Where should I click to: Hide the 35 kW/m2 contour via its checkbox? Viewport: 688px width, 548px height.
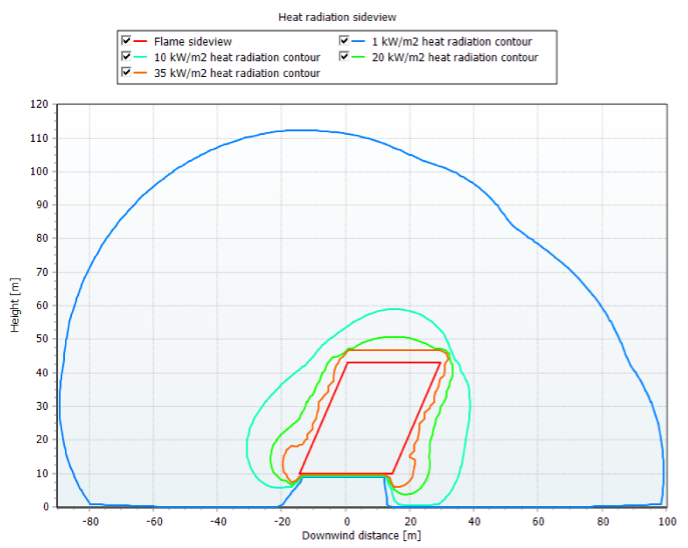coord(126,72)
